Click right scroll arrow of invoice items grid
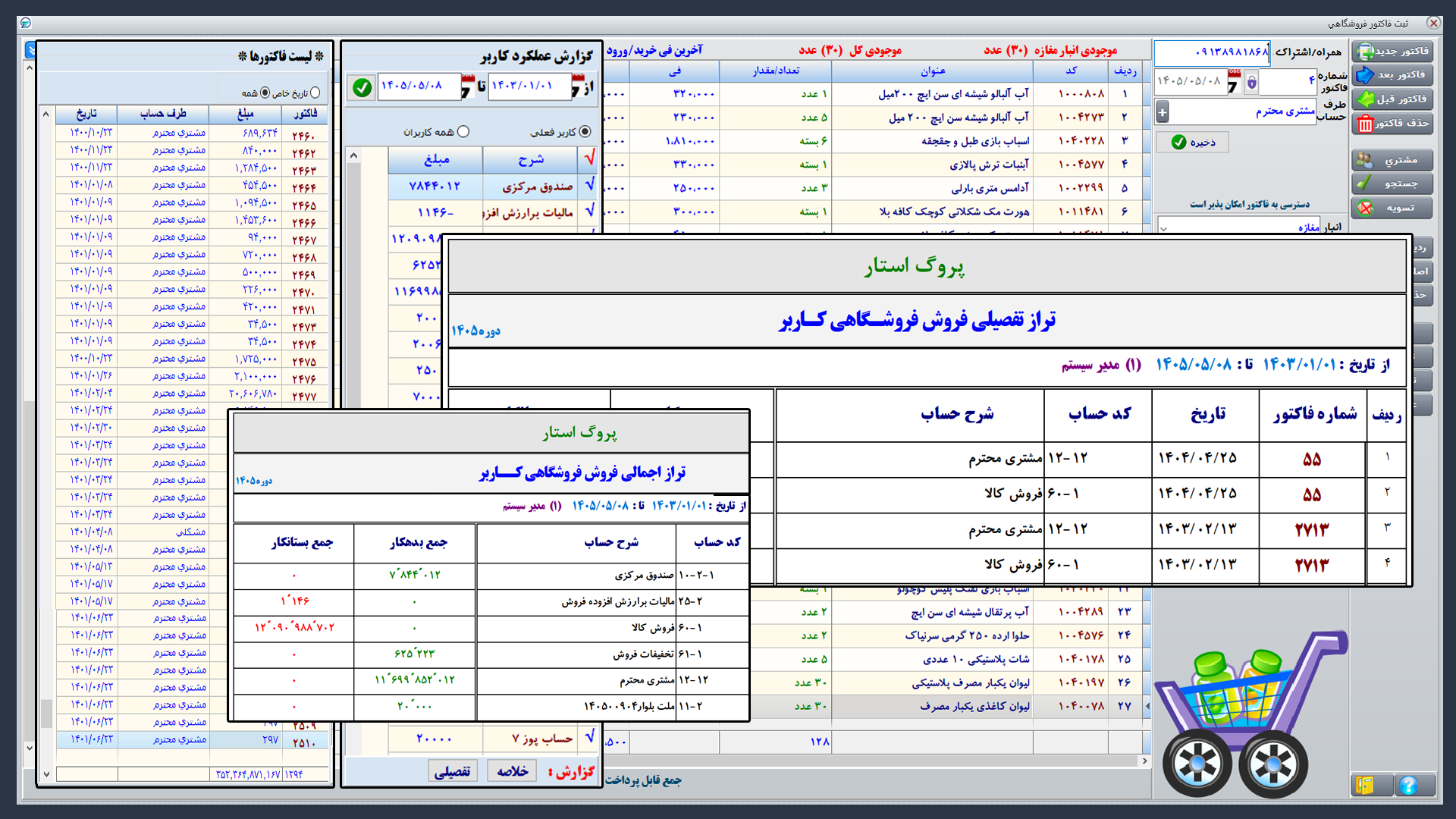Image resolution: width=1456 pixels, height=819 pixels. click(x=1144, y=760)
